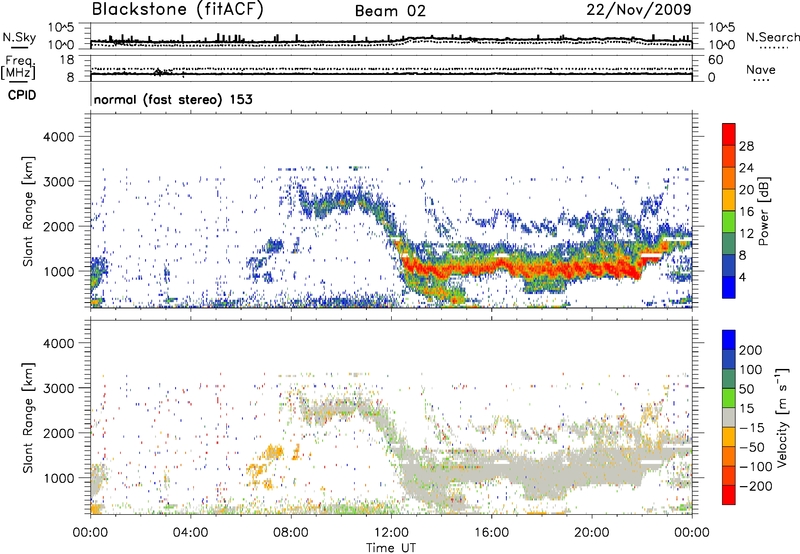Screen dimensions: 800x554
Task: Click 'Slant Range [km]' label of velocity panel
Action: pos(28,417)
